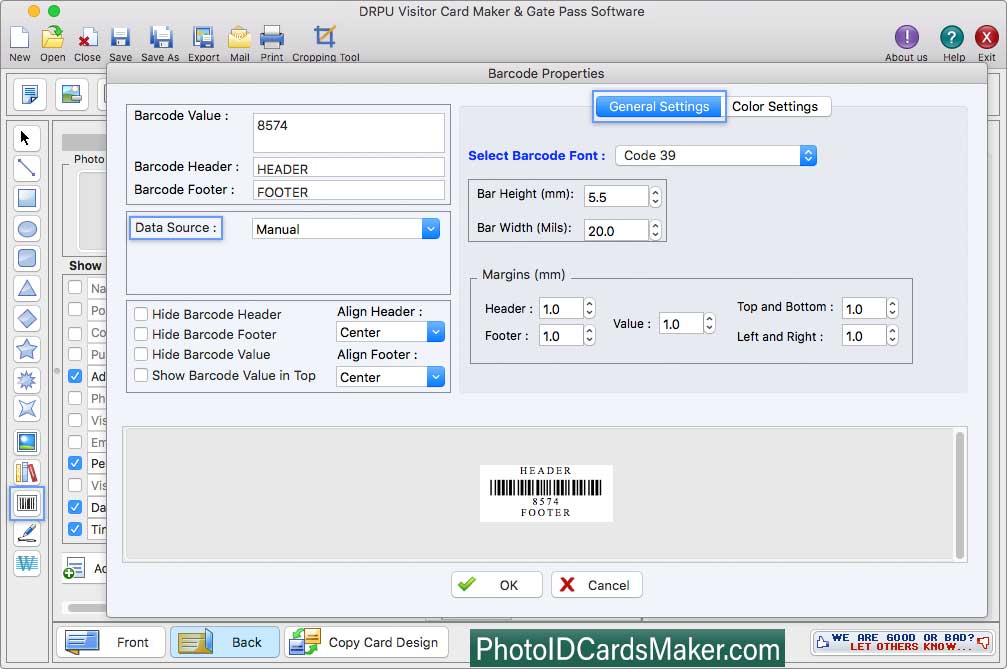Screen dimensions: 1007x669
Task: Select the Signature pen tool
Action: click(x=26, y=533)
